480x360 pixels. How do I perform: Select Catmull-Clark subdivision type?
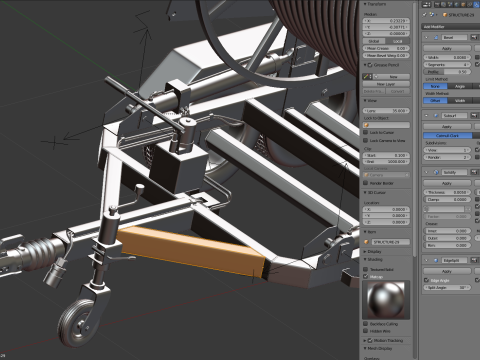[448, 136]
